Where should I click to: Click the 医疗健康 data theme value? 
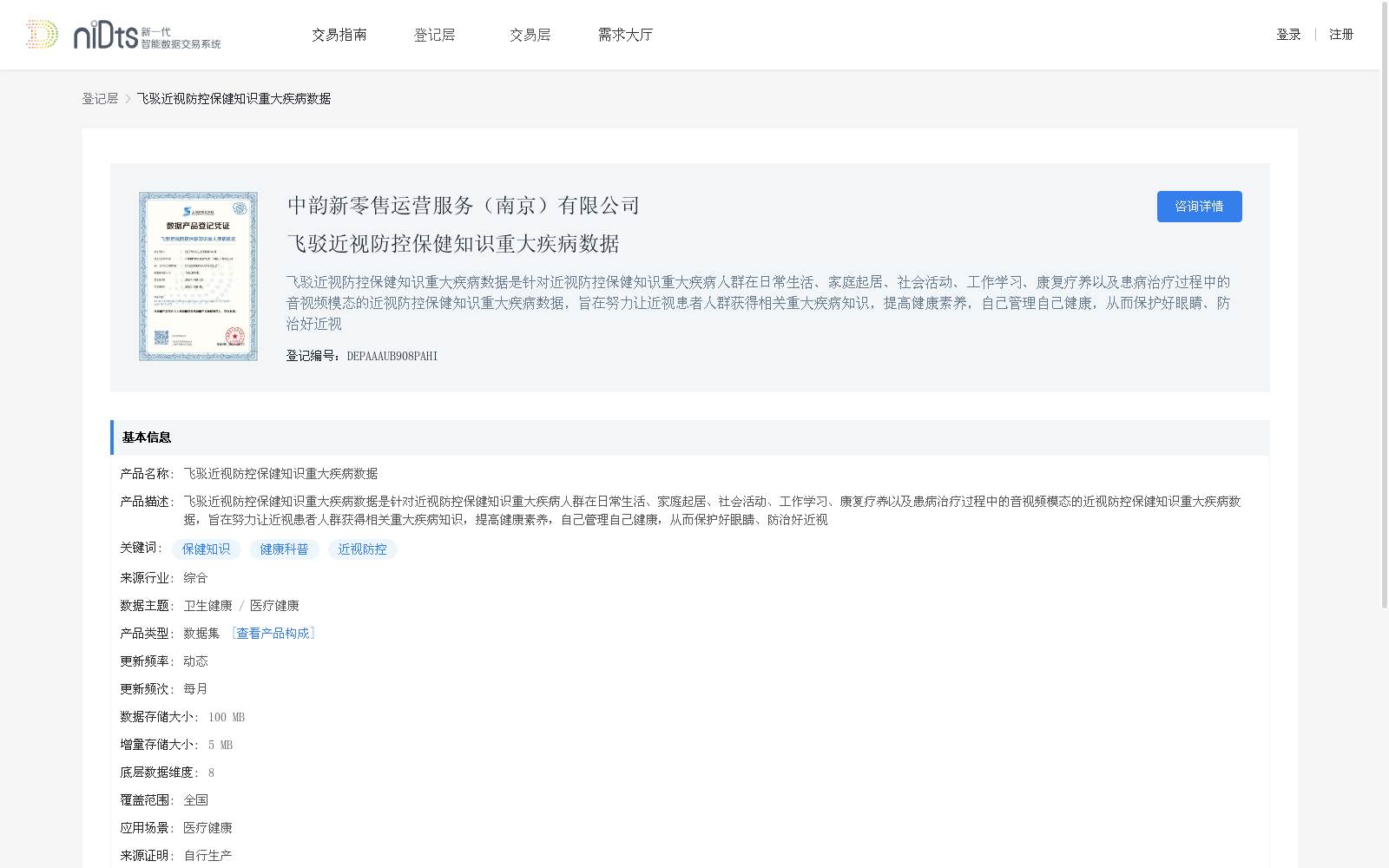point(274,606)
